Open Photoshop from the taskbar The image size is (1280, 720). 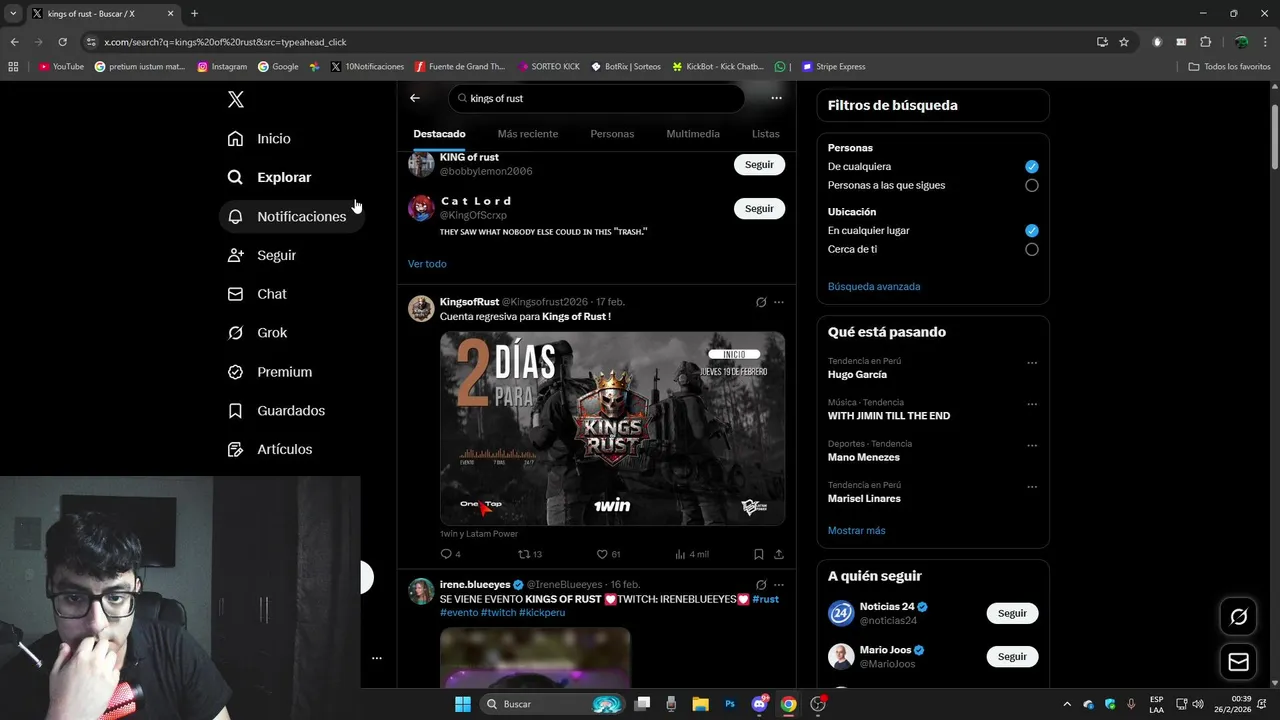[730, 704]
